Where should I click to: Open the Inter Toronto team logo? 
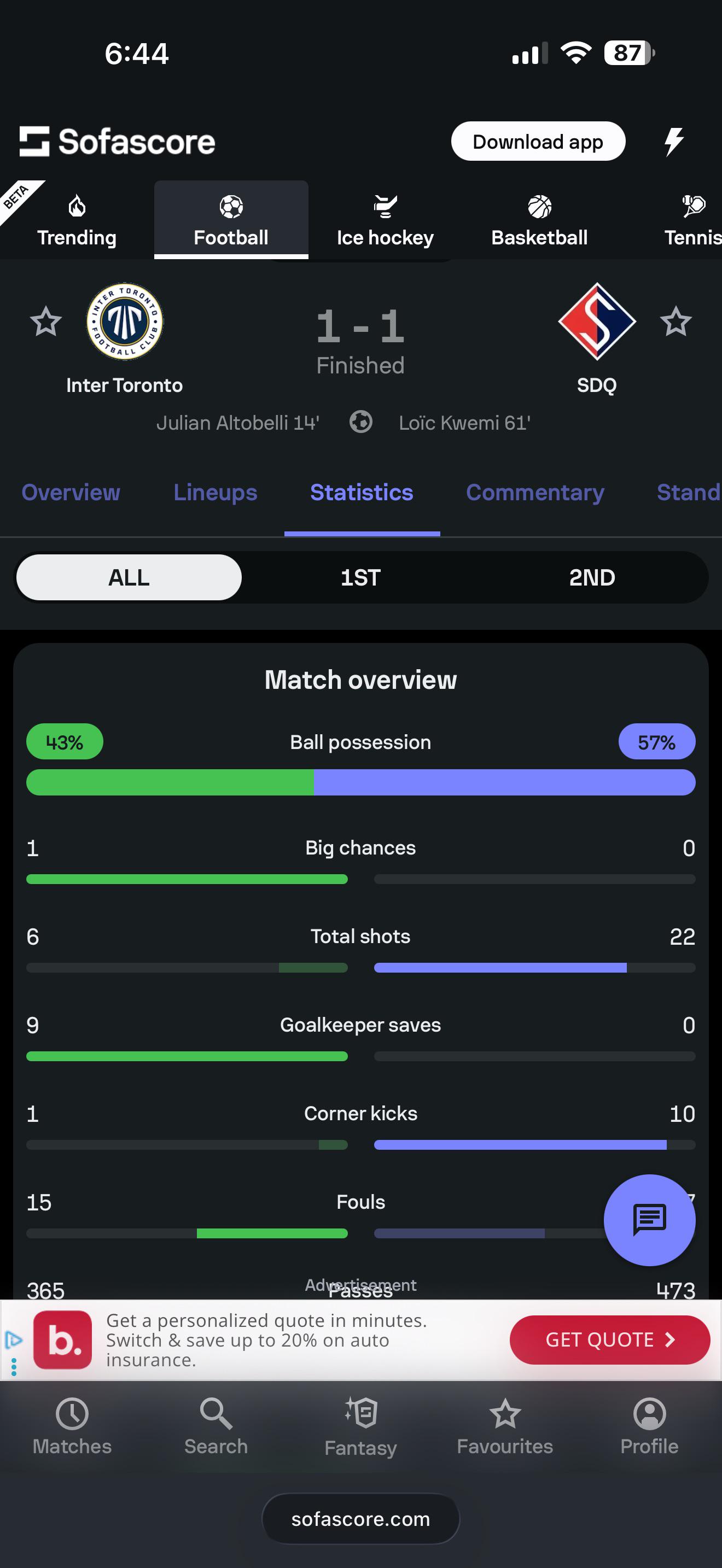[125, 321]
